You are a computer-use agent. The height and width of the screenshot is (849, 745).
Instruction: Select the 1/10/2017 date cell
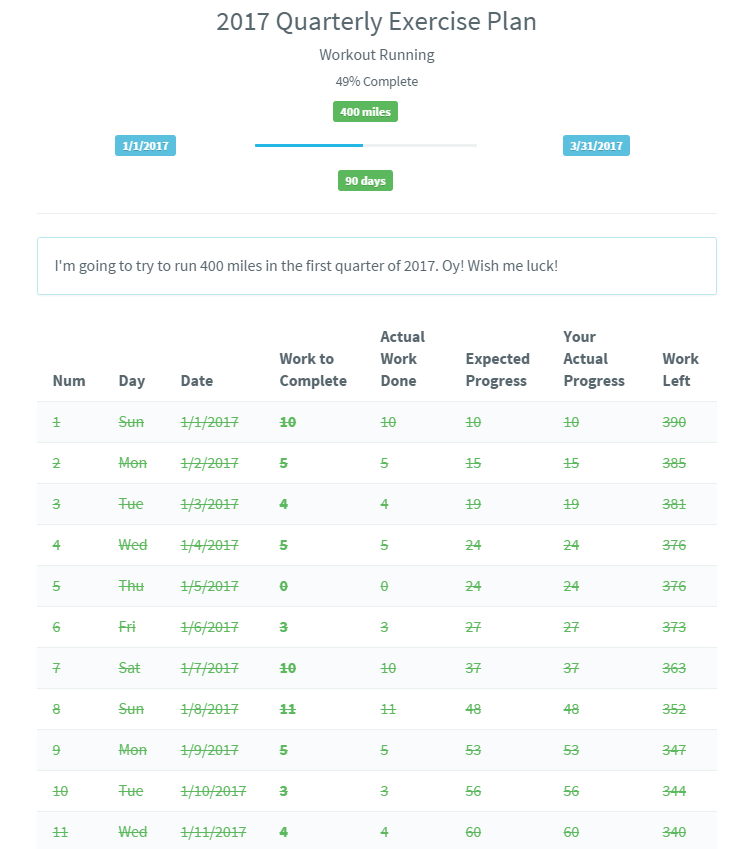213,791
